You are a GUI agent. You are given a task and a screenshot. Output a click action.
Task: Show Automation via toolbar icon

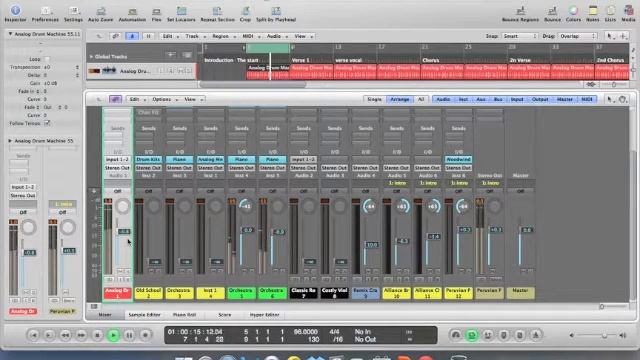[132, 13]
